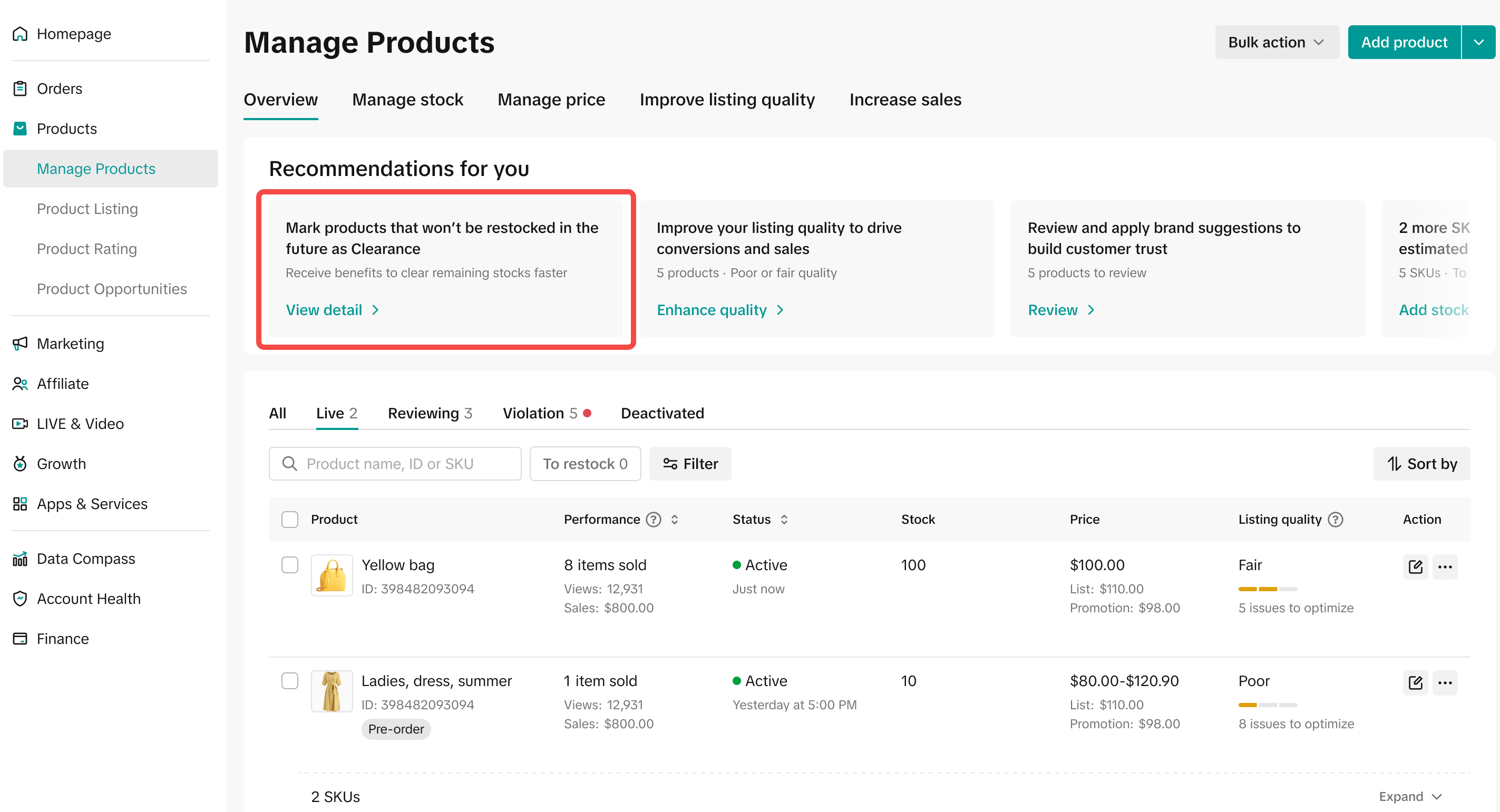Click the Data Compass chart icon
Image resolution: width=1500 pixels, height=812 pixels.
coord(20,559)
